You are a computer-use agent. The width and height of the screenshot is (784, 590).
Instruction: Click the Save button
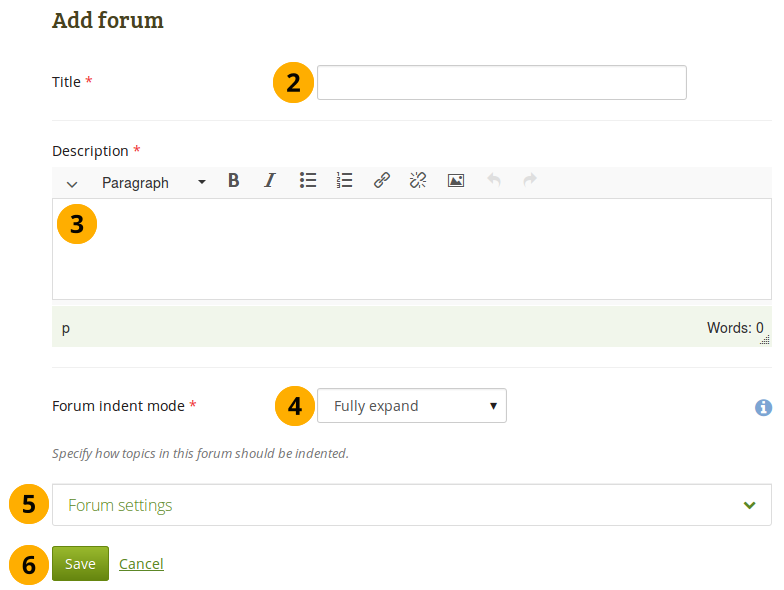tap(80, 564)
